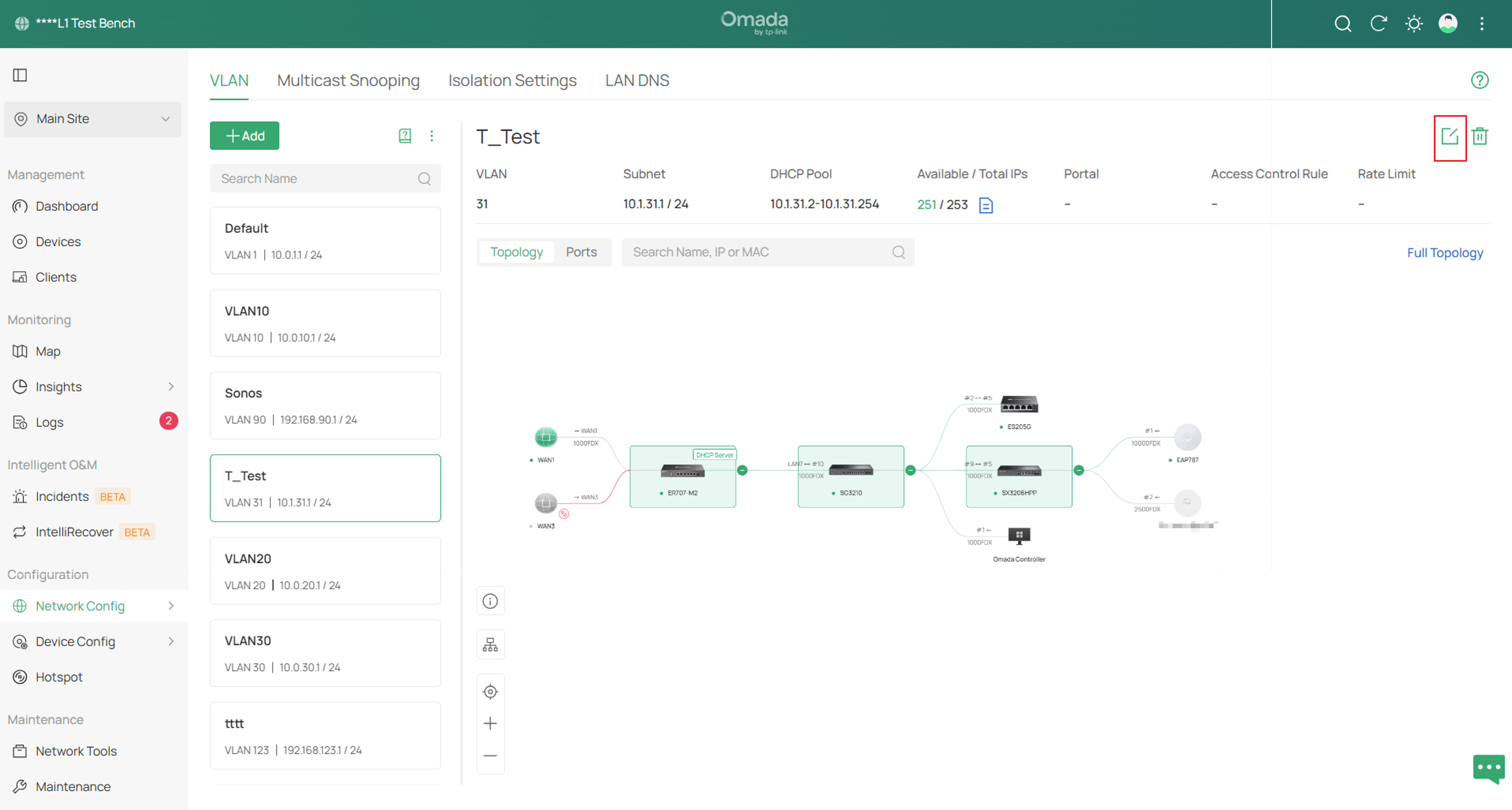Focus the Search Name, IP or MAC field
Screen dimensions: 1512x810
click(768, 252)
